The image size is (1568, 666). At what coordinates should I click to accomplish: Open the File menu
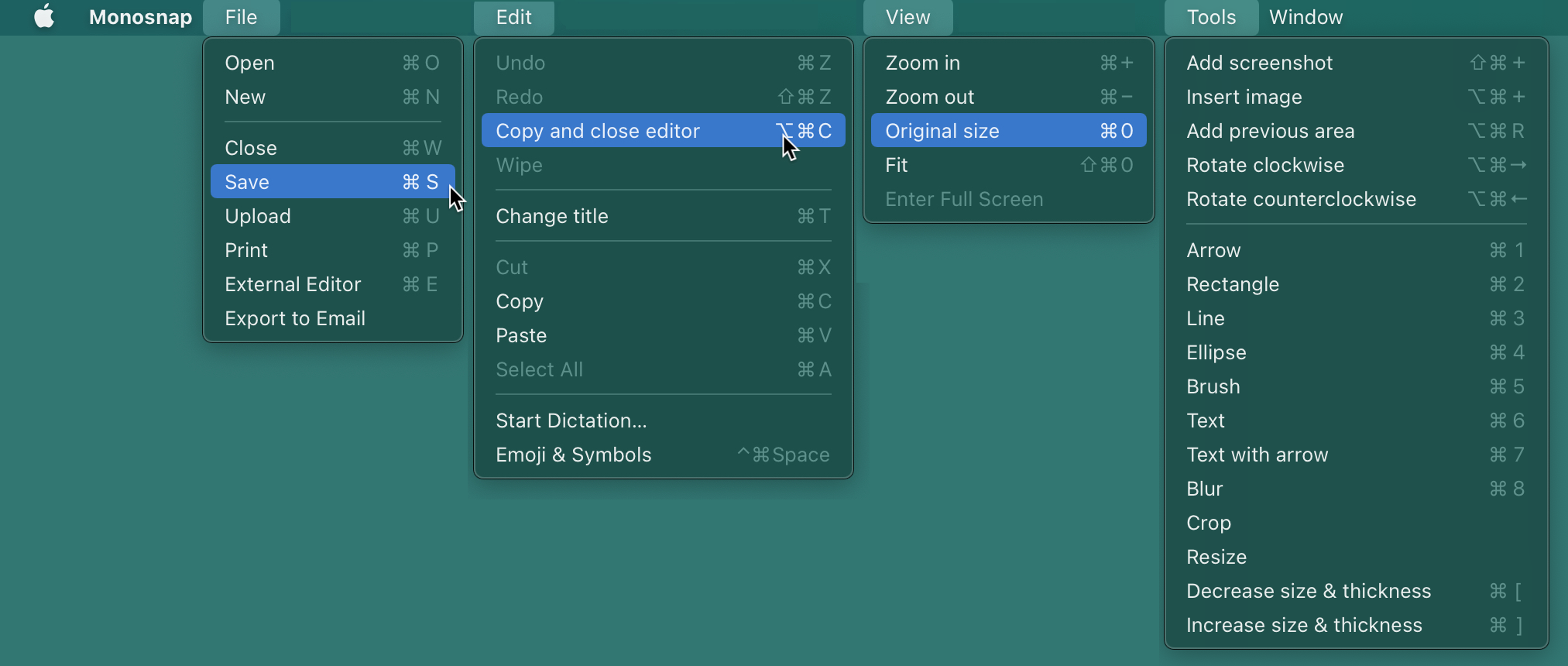(241, 17)
